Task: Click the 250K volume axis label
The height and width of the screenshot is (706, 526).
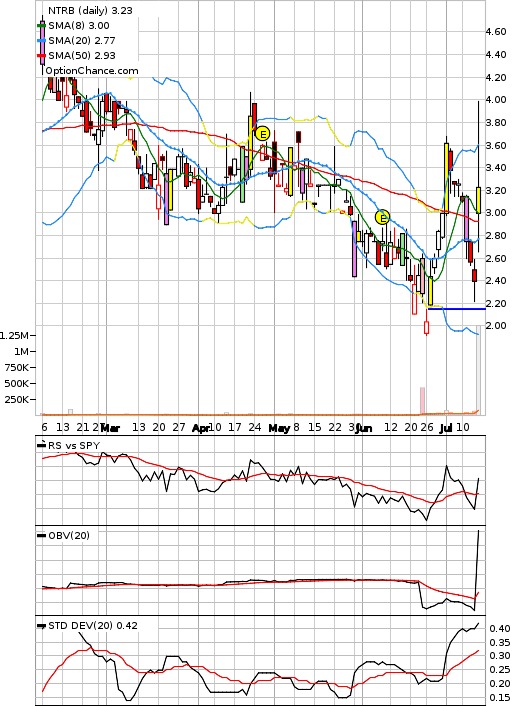Action: (17, 400)
